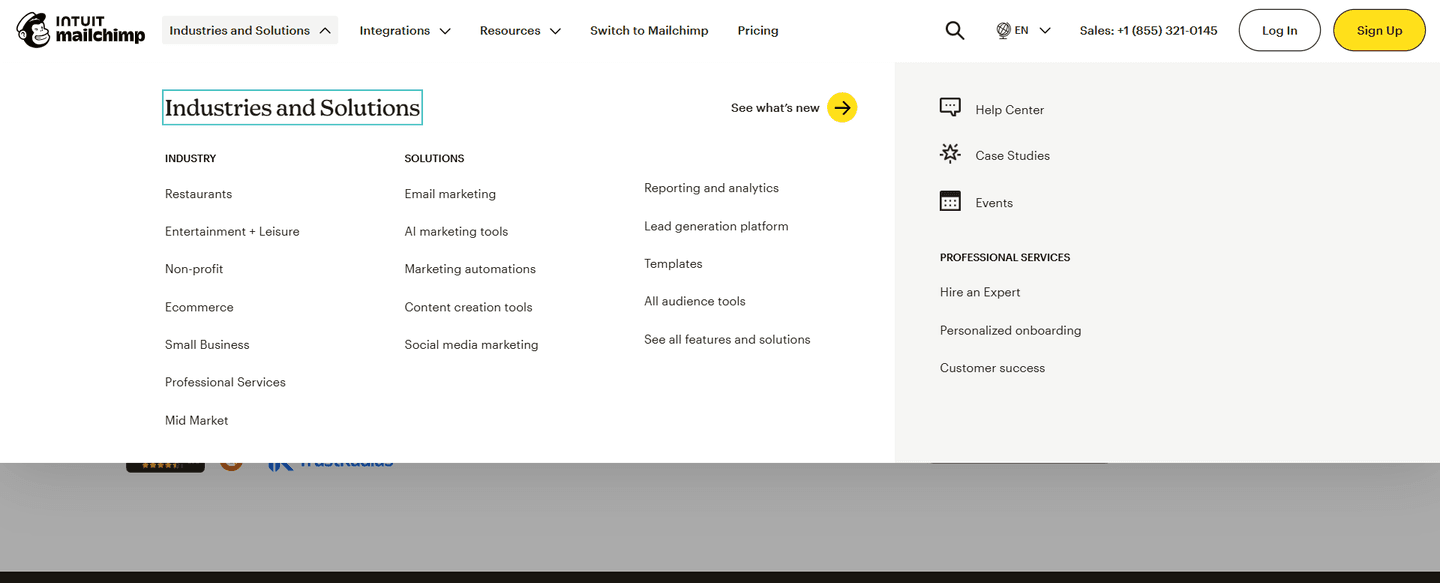This screenshot has height=583, width=1440.
Task: Click the yellow Sign Up button
Action: [1379, 31]
